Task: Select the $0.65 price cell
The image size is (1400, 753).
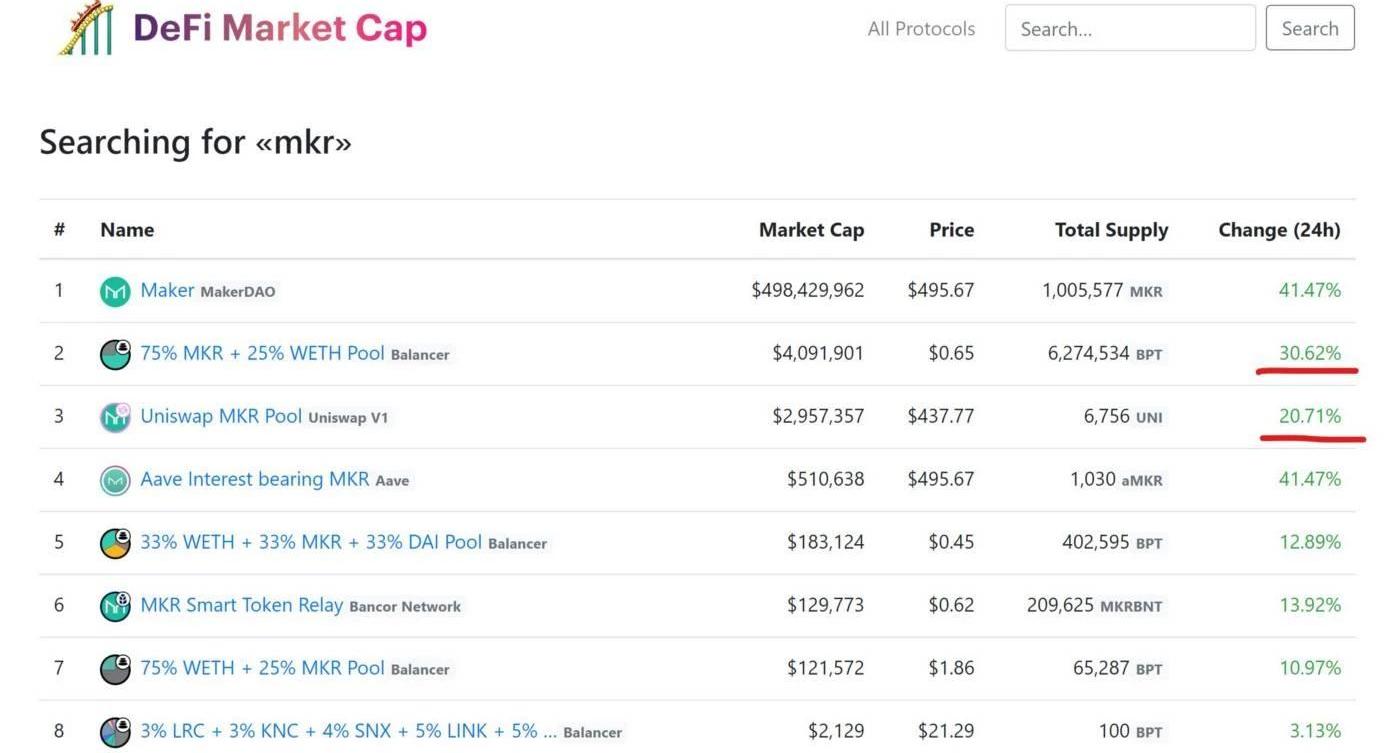Action: [x=951, y=353]
